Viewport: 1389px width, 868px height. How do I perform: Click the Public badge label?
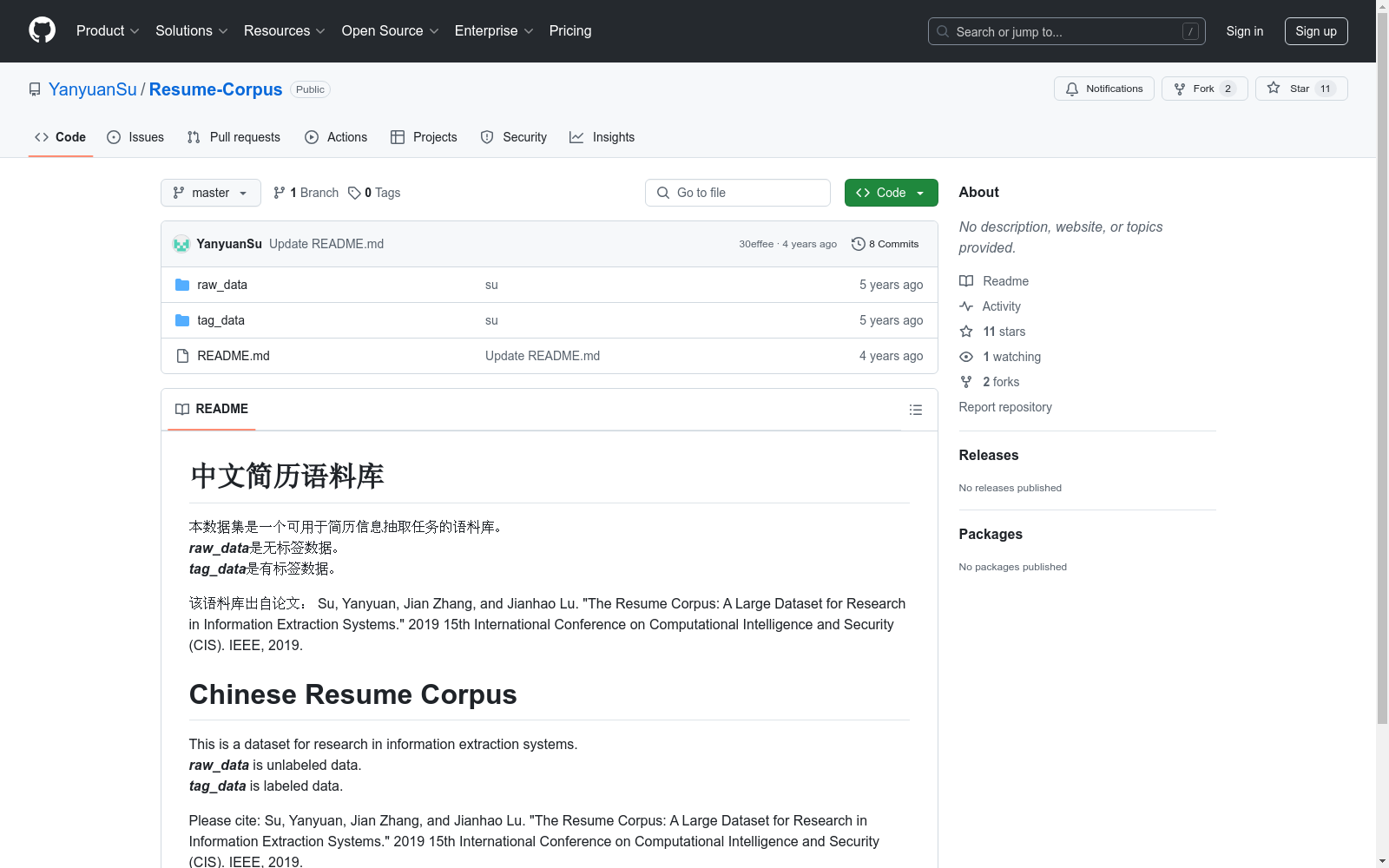click(310, 89)
